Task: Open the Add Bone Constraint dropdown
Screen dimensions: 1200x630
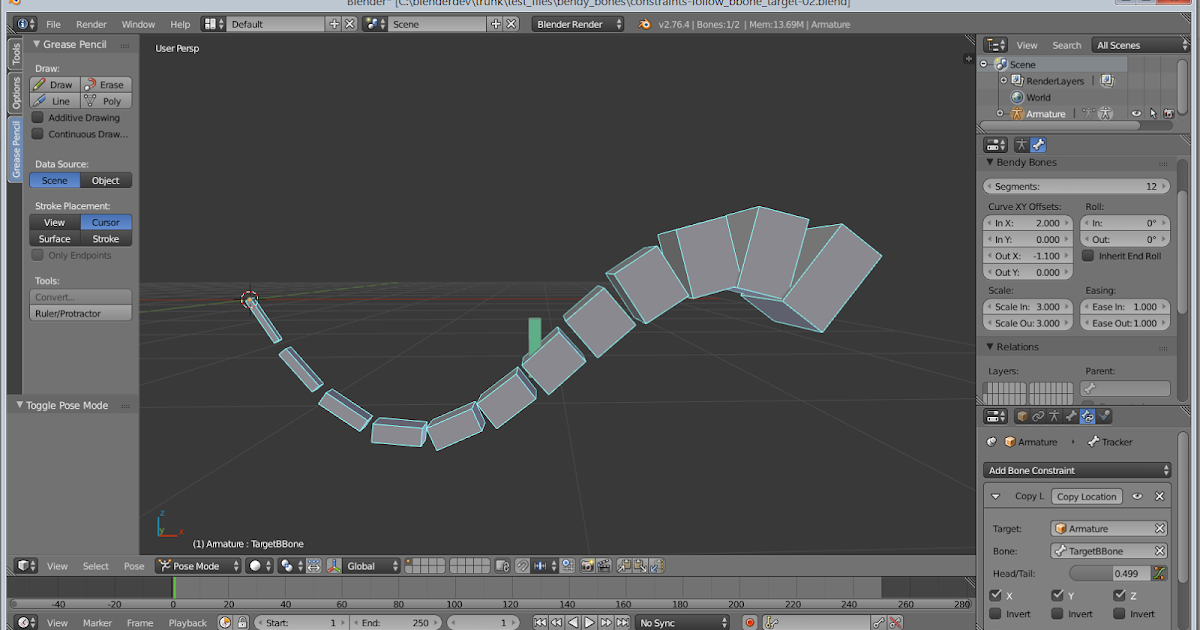Action: (x=1077, y=470)
